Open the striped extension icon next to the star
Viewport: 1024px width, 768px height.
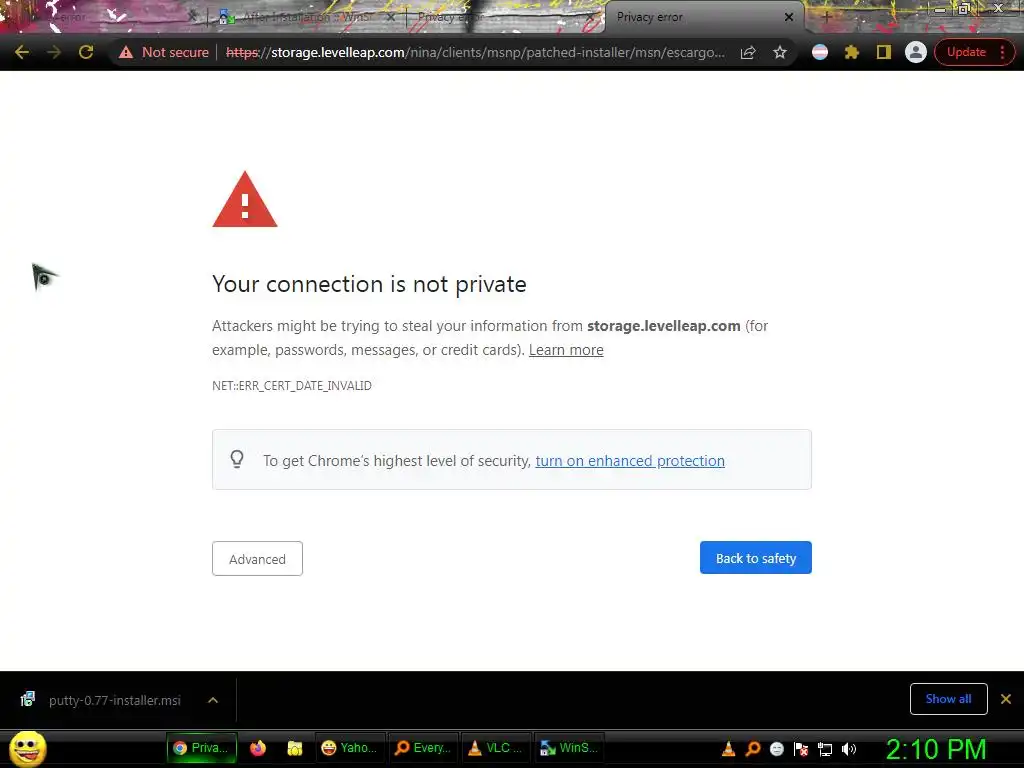820,52
